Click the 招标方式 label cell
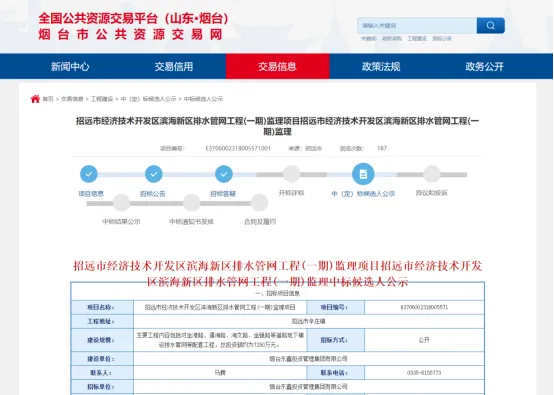554x395 pixels. pos(336,340)
